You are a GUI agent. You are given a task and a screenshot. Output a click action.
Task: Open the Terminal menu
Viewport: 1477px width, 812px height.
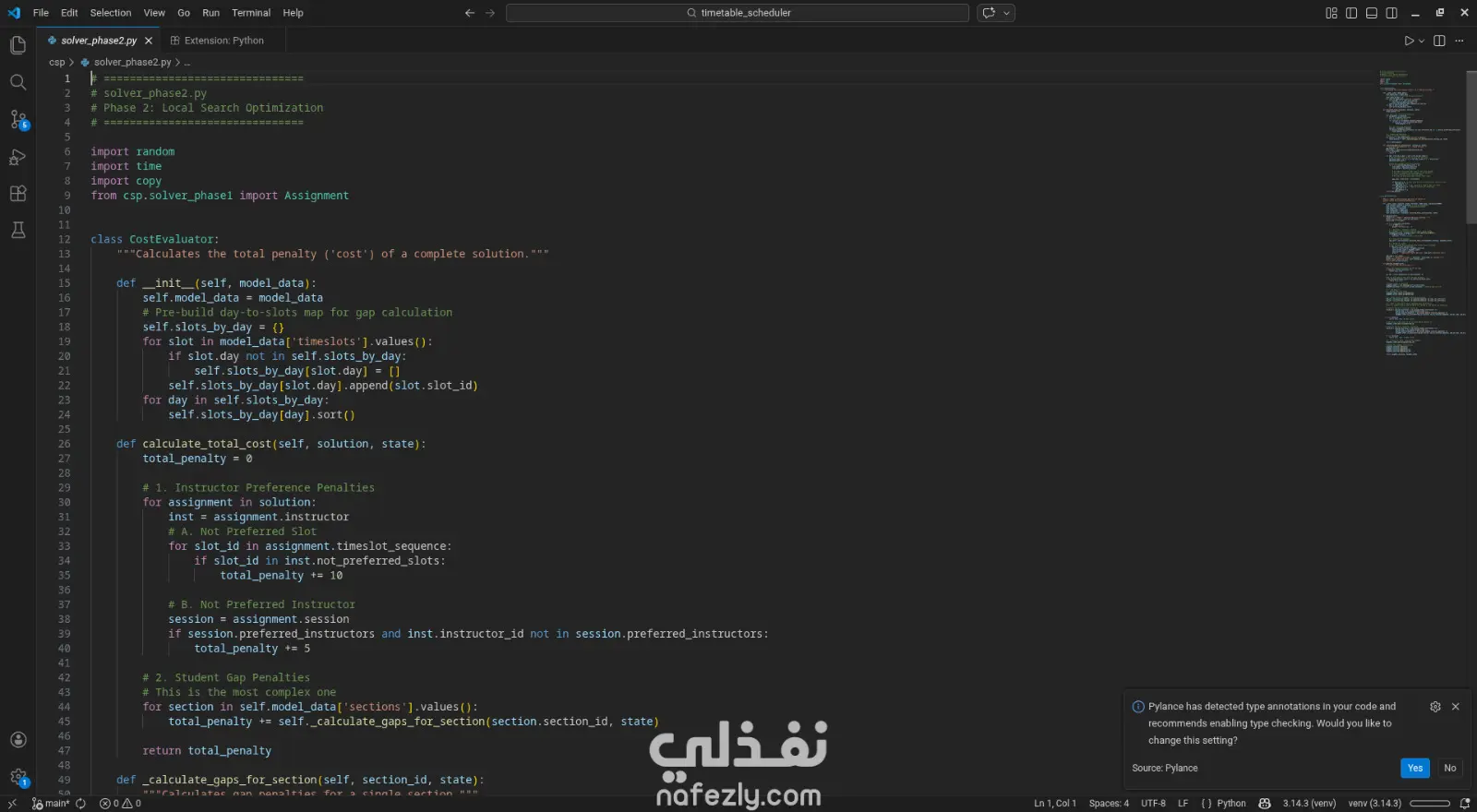coord(251,13)
